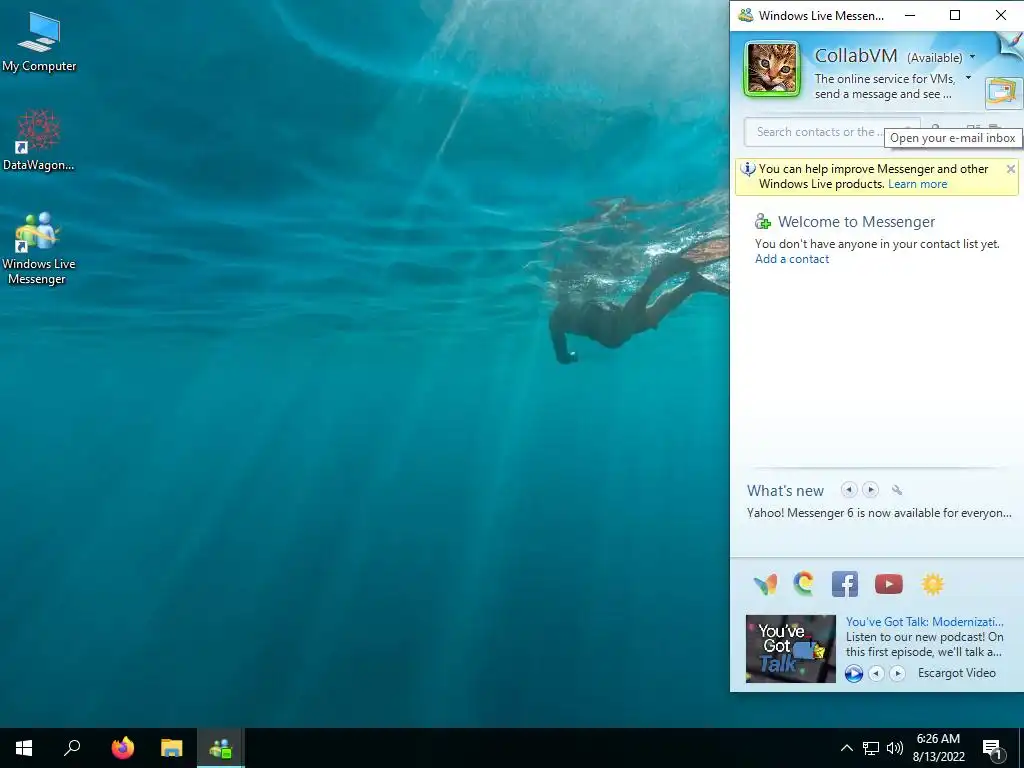Dismiss the yellow improve Messenger notice
This screenshot has height=768, width=1024.
pos(1010,169)
